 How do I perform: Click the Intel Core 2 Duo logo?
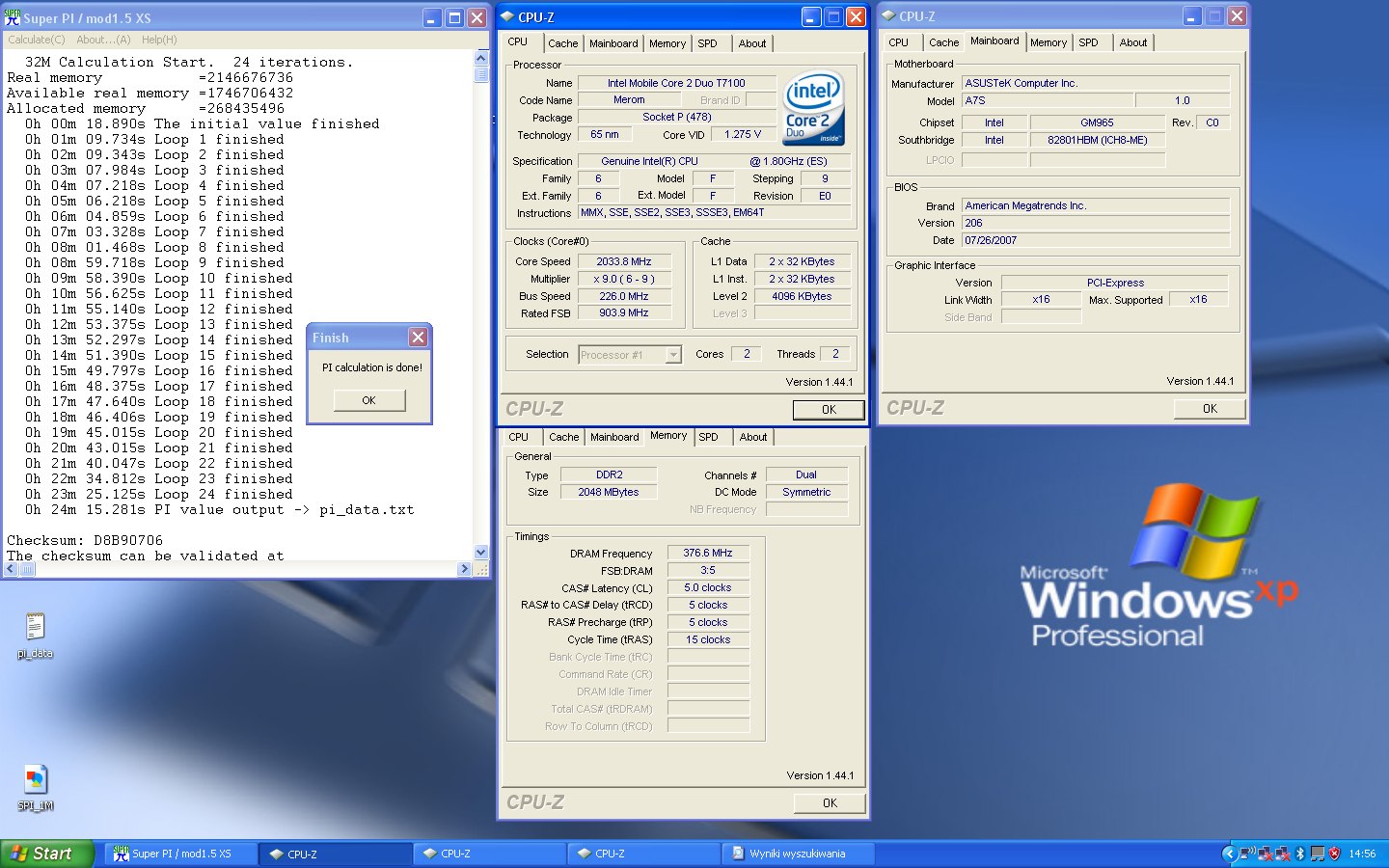pos(814,107)
